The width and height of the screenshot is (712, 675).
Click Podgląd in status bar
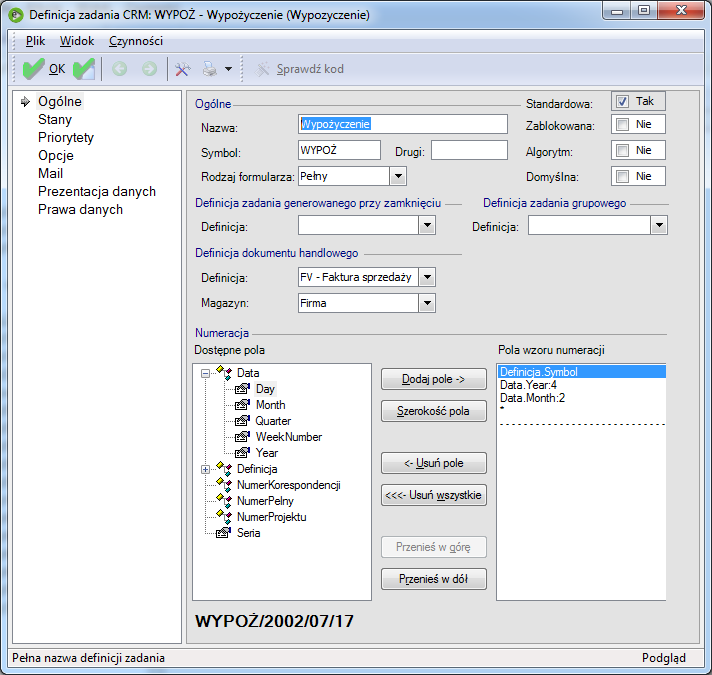(x=663, y=658)
